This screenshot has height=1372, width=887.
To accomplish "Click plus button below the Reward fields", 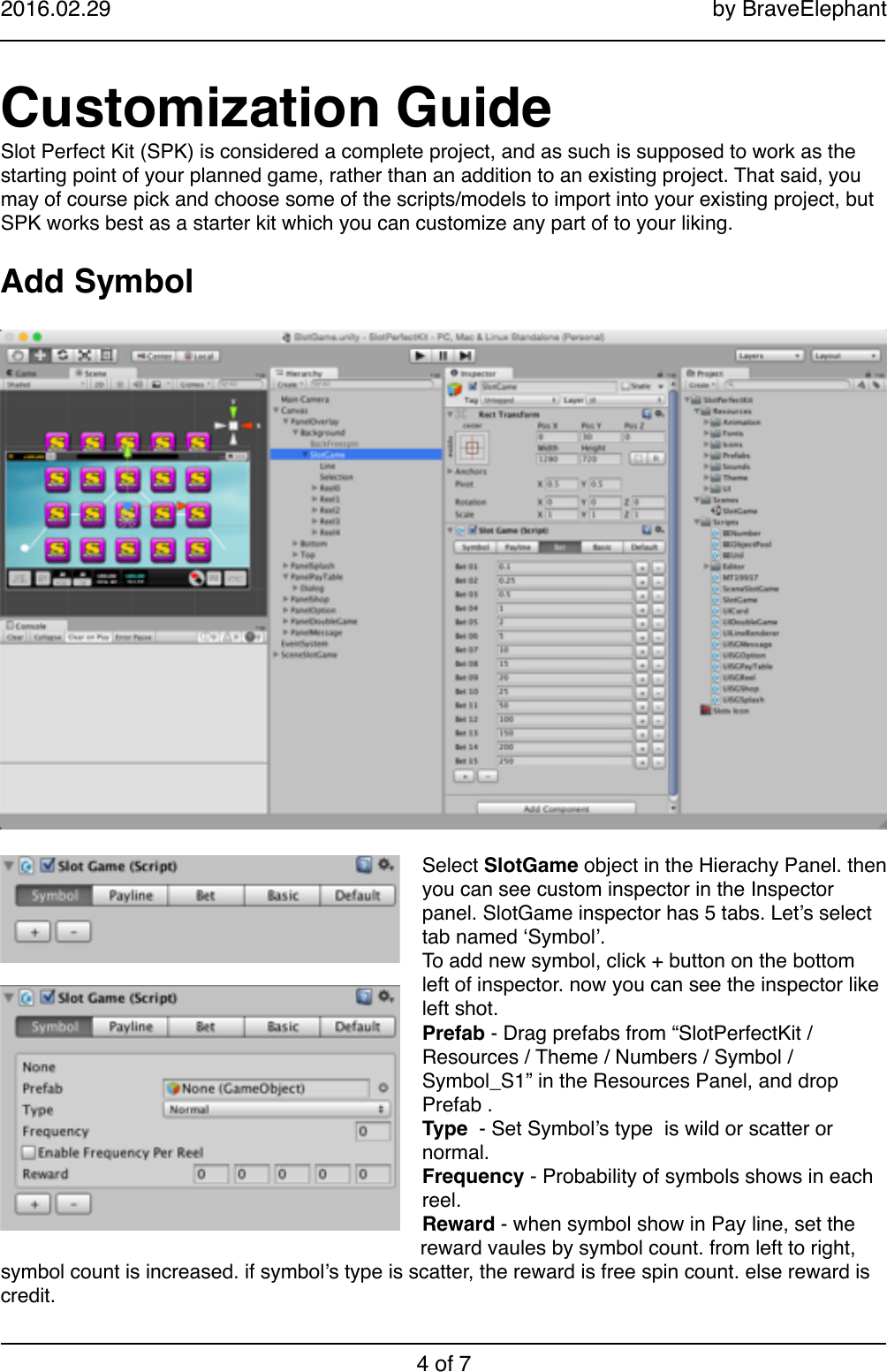I will (34, 1204).
